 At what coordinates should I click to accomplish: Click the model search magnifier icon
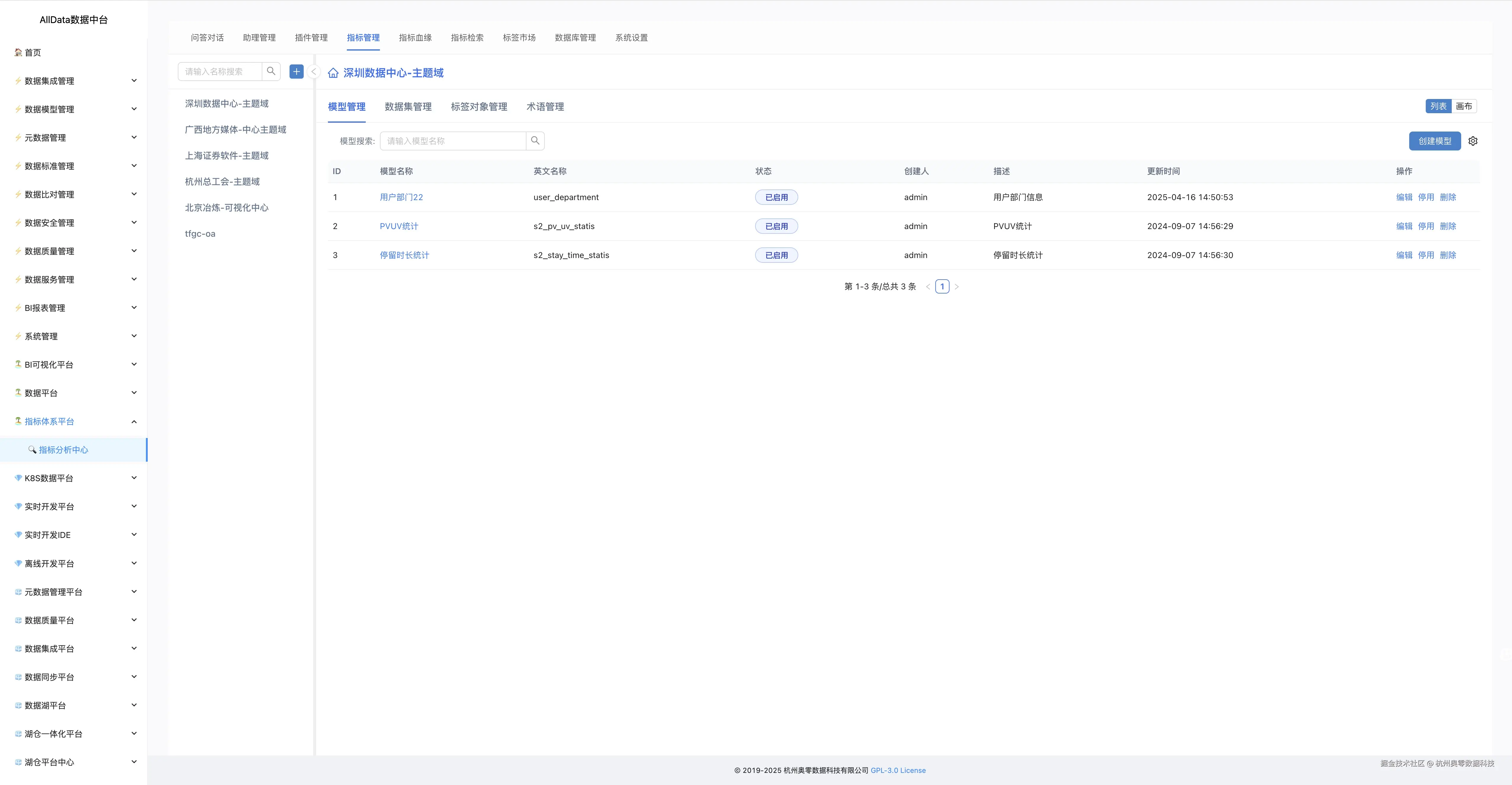[535, 141]
